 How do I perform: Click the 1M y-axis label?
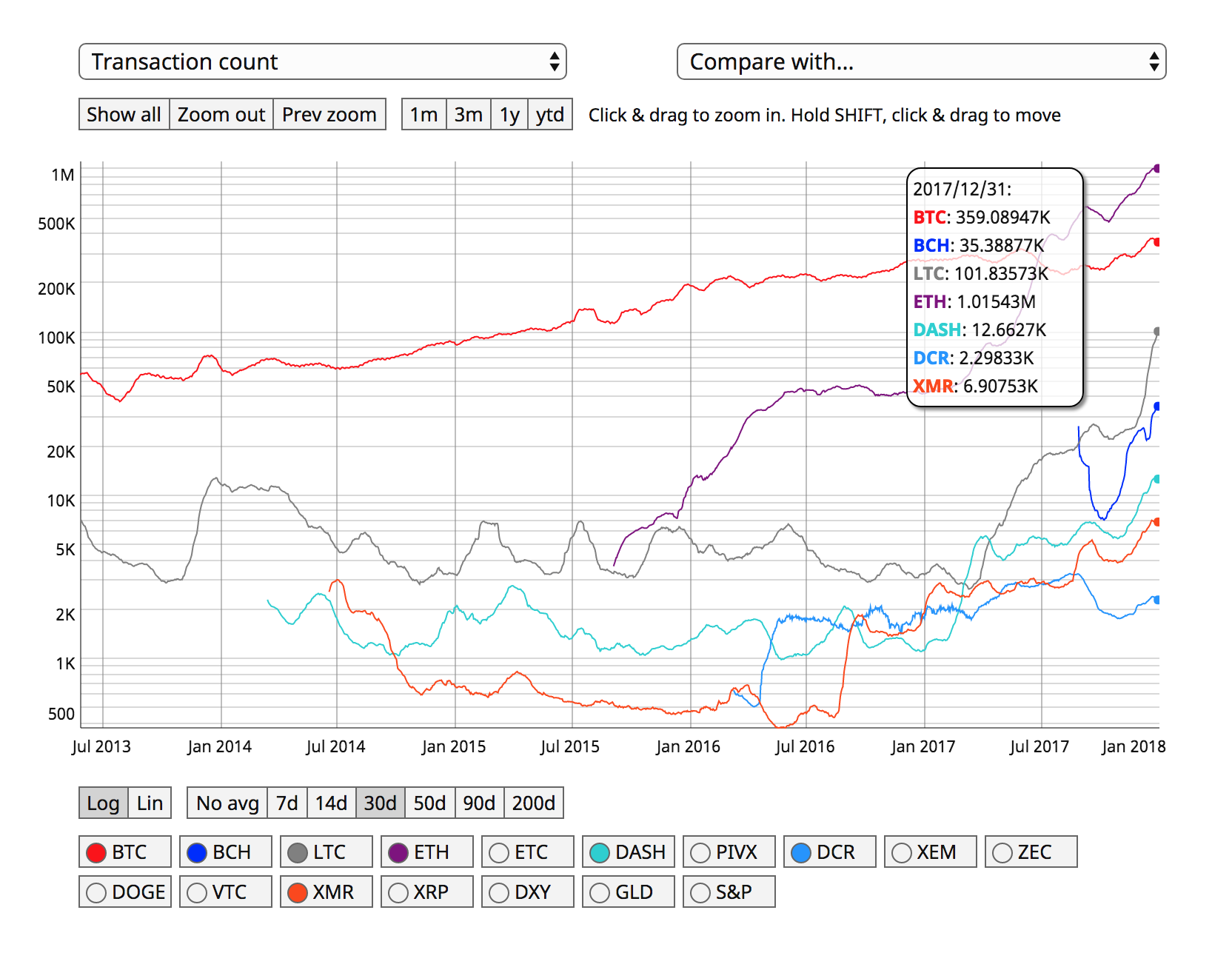pyautogui.click(x=63, y=175)
